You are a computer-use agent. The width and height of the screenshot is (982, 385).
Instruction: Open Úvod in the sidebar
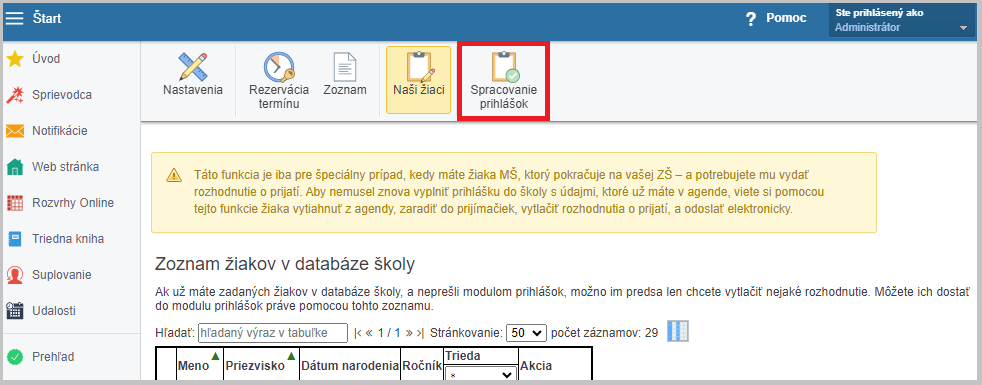coord(46,59)
